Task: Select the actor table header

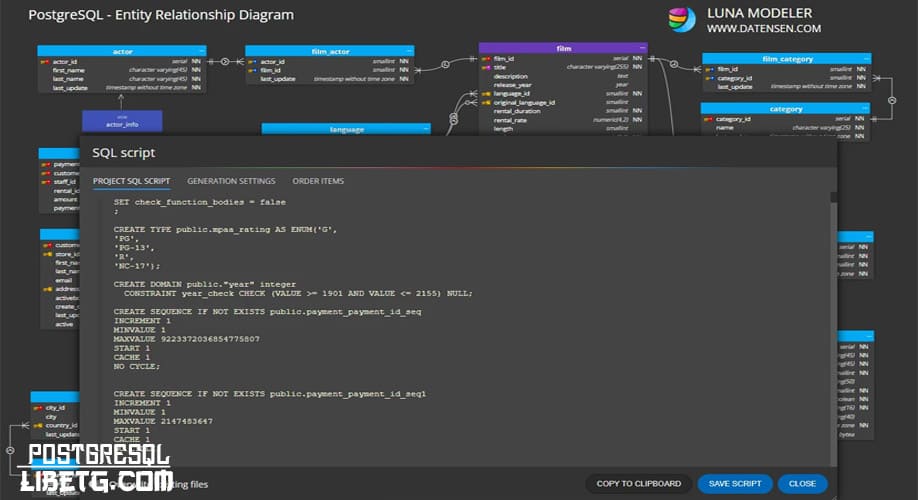Action: tap(122, 52)
